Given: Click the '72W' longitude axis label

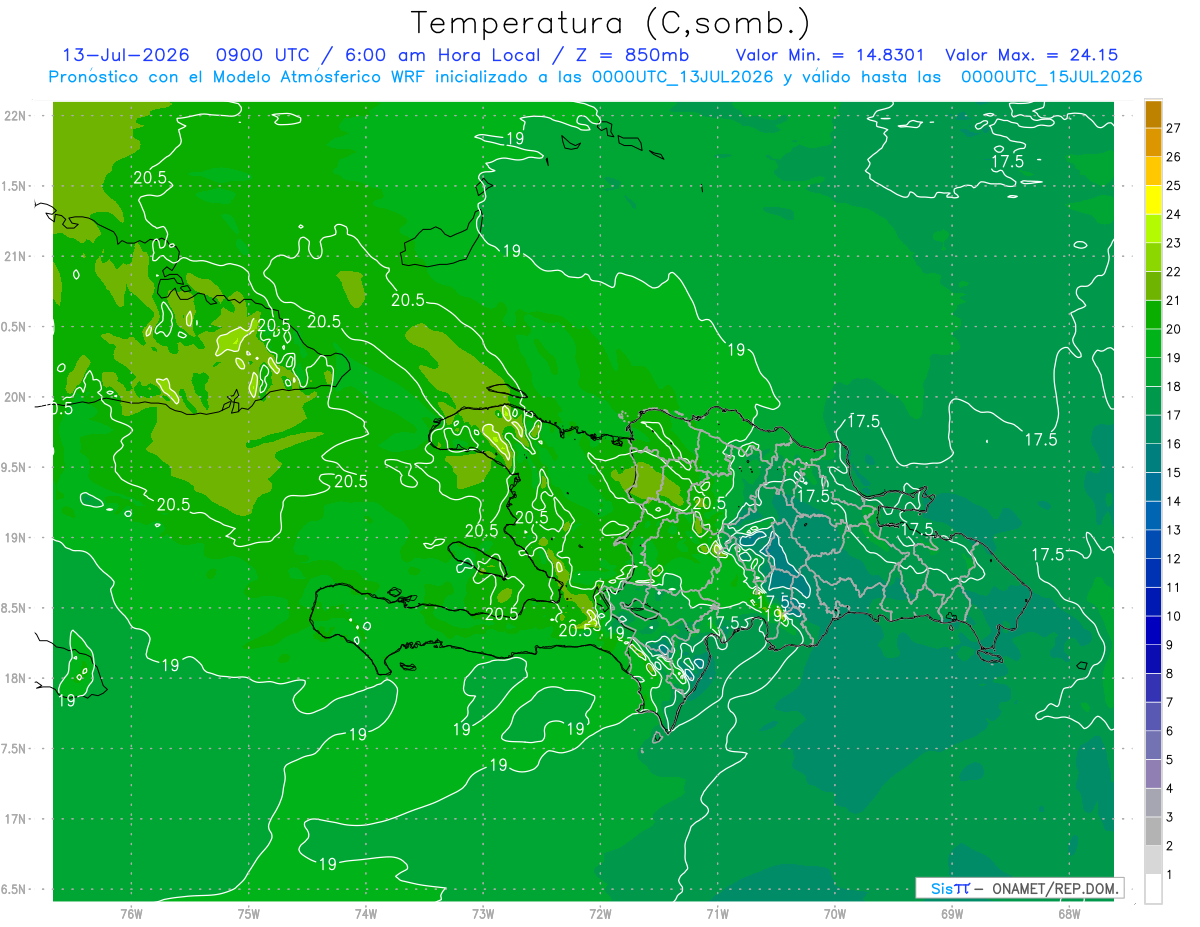Looking at the screenshot, I should pos(600,913).
